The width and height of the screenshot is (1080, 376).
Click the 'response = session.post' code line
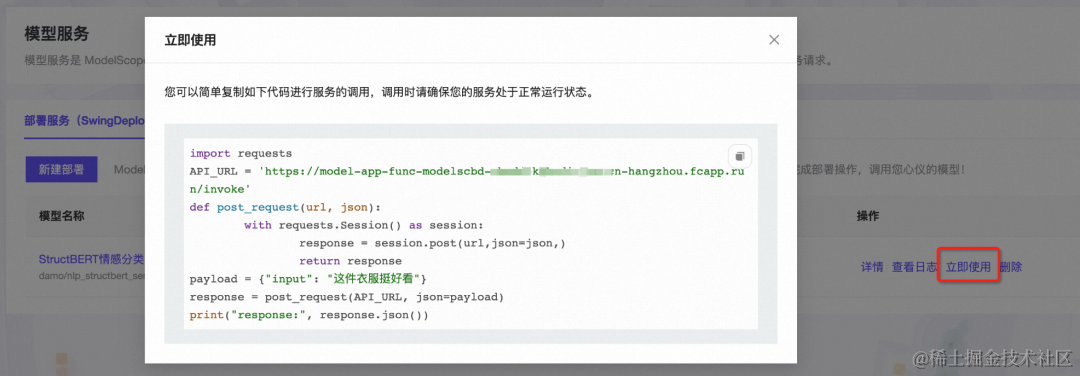(433, 243)
